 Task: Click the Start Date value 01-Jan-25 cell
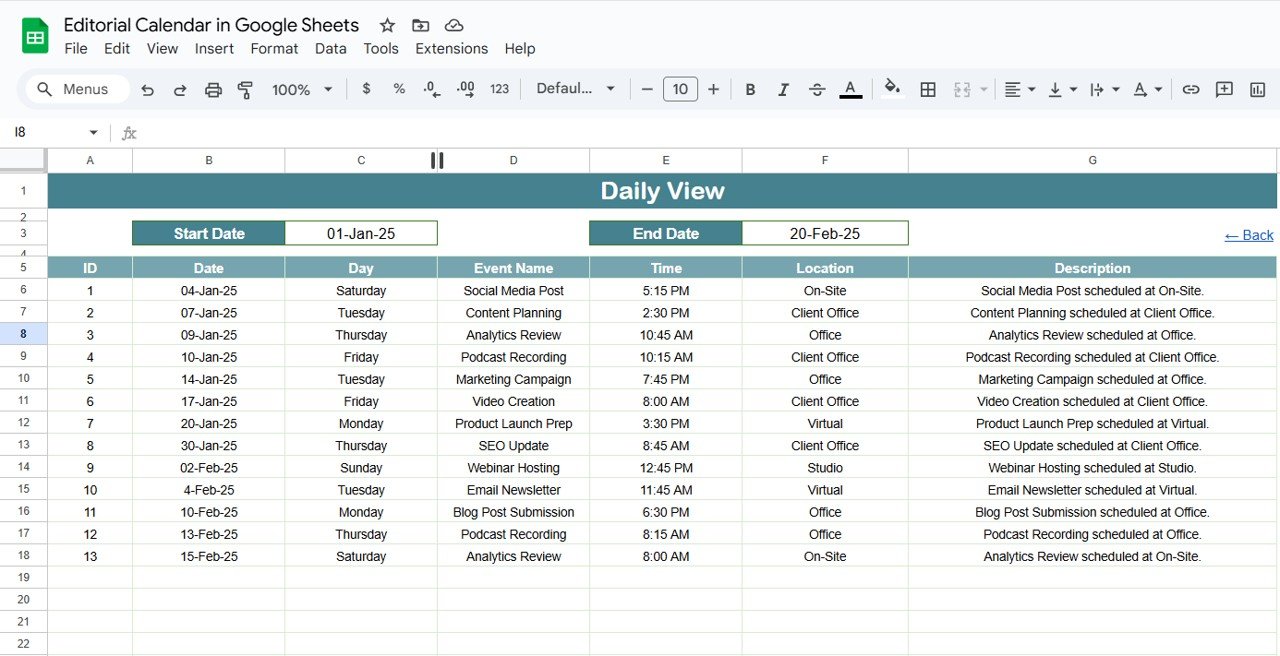[x=361, y=234]
